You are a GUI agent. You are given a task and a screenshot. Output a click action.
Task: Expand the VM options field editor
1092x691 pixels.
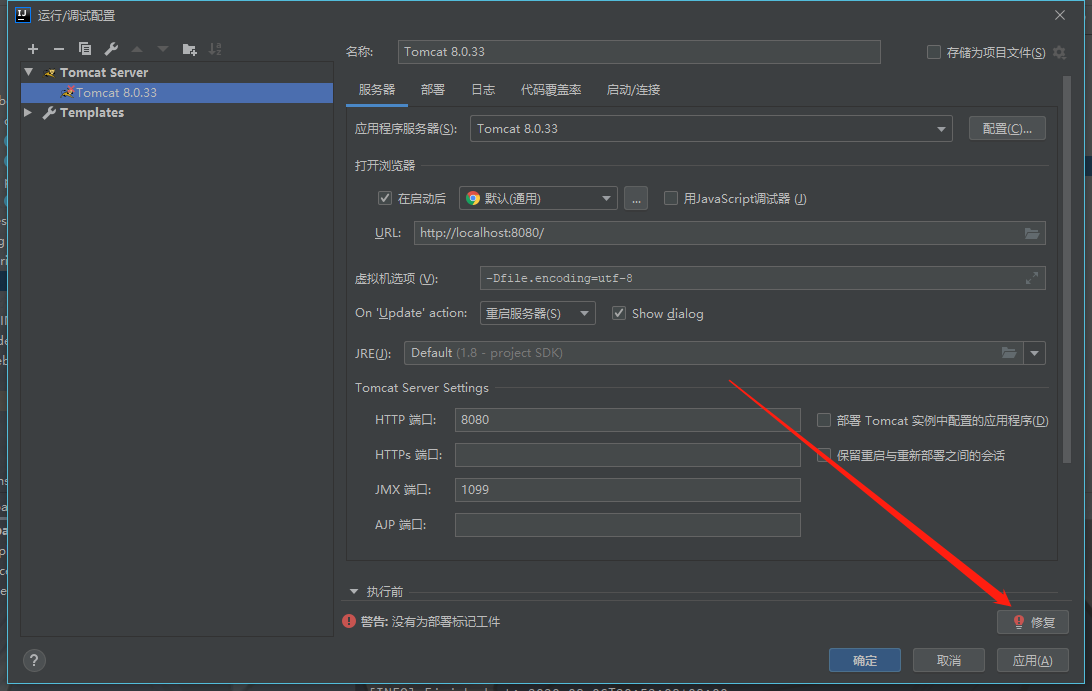click(x=1032, y=278)
